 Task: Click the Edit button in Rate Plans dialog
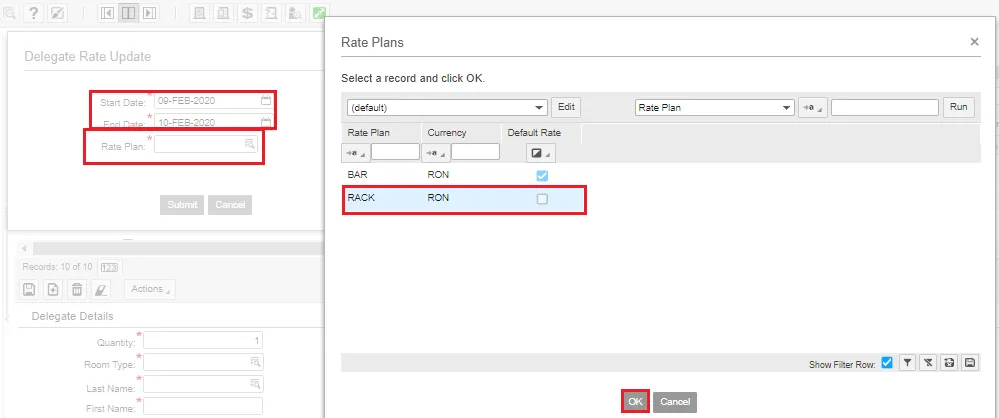[566, 107]
